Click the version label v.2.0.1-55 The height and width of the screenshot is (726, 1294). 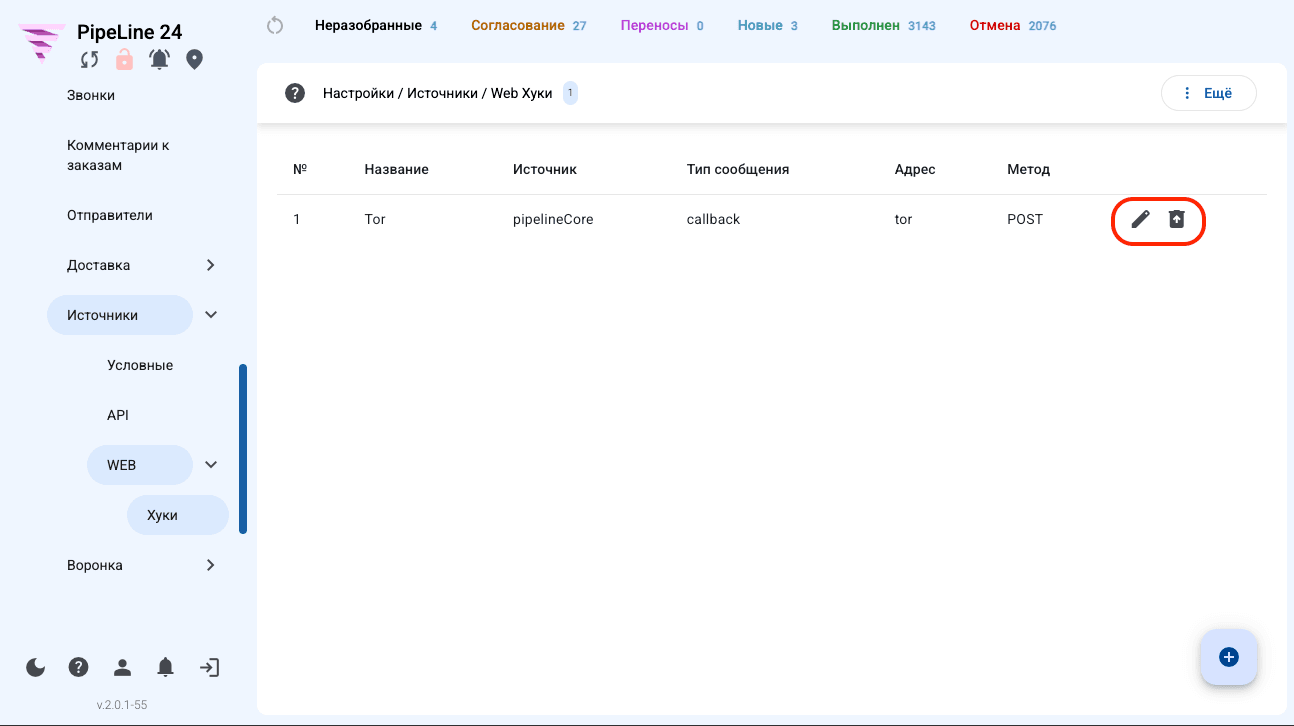122,705
